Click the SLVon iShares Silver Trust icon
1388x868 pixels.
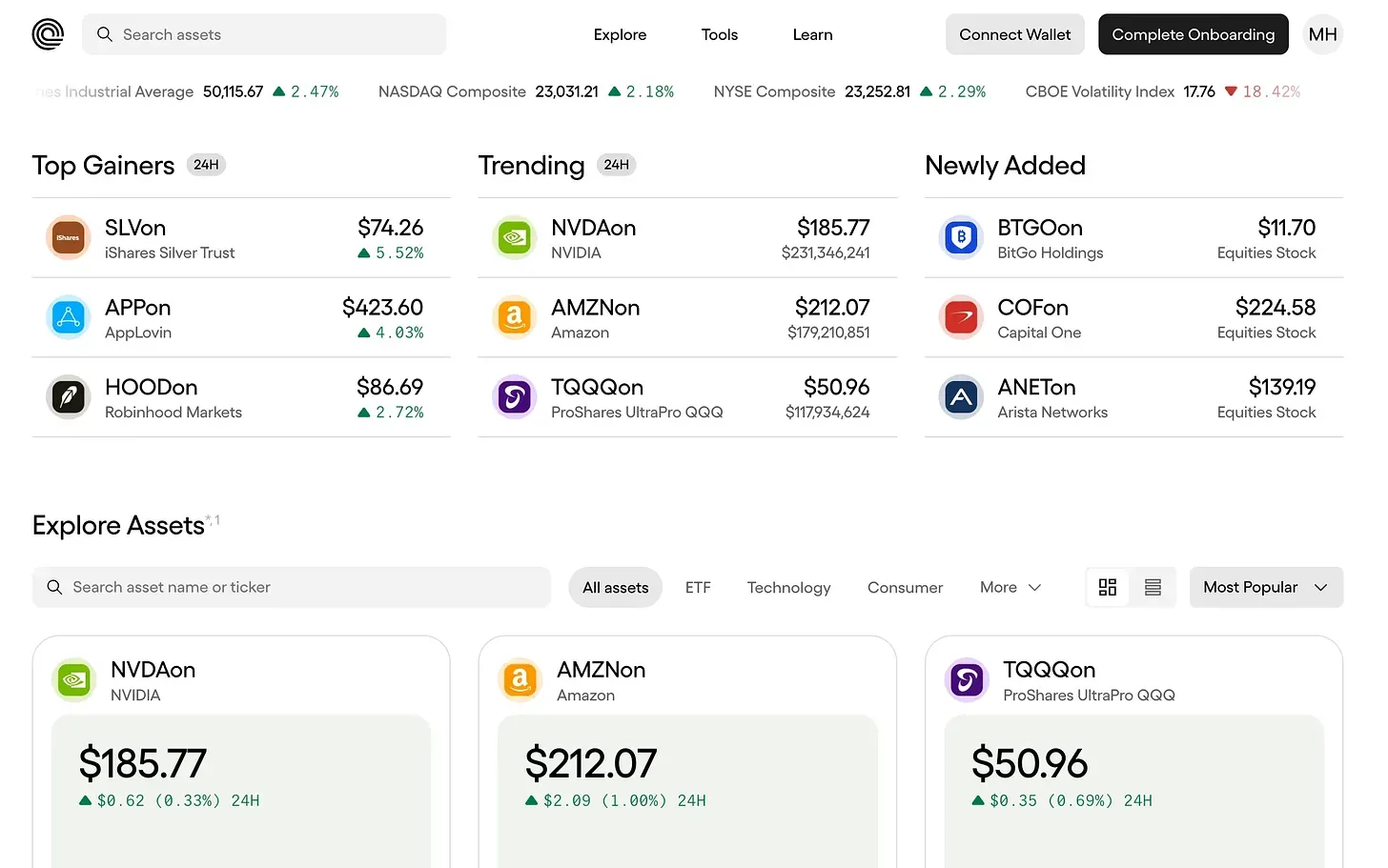[68, 238]
